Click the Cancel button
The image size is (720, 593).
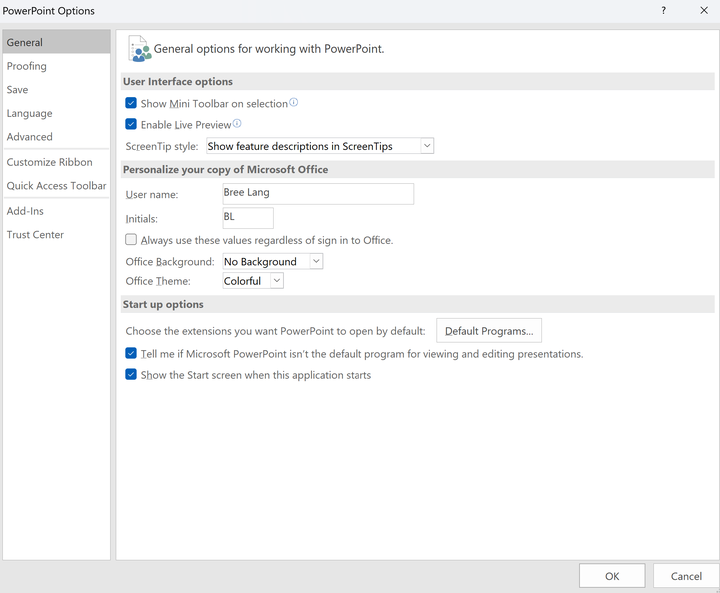pyautogui.click(x=686, y=576)
